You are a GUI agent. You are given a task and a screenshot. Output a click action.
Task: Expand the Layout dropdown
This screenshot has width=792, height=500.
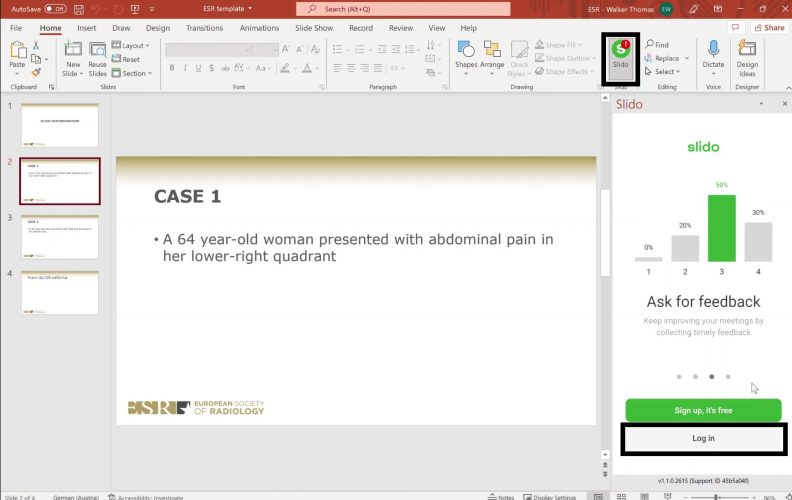[132, 46]
